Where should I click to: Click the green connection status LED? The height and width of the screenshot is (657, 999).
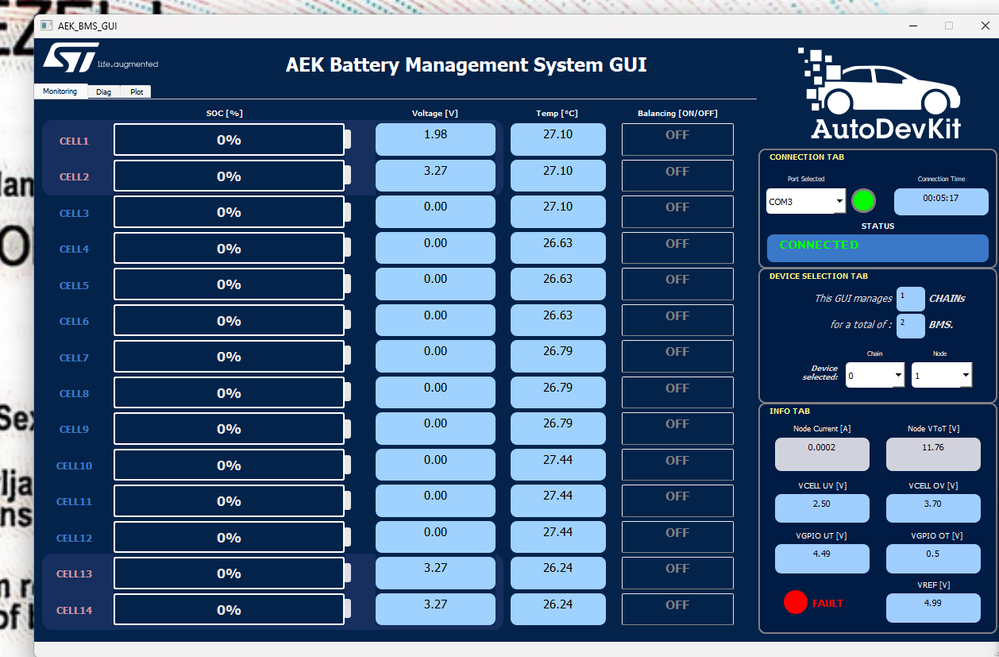(x=863, y=201)
